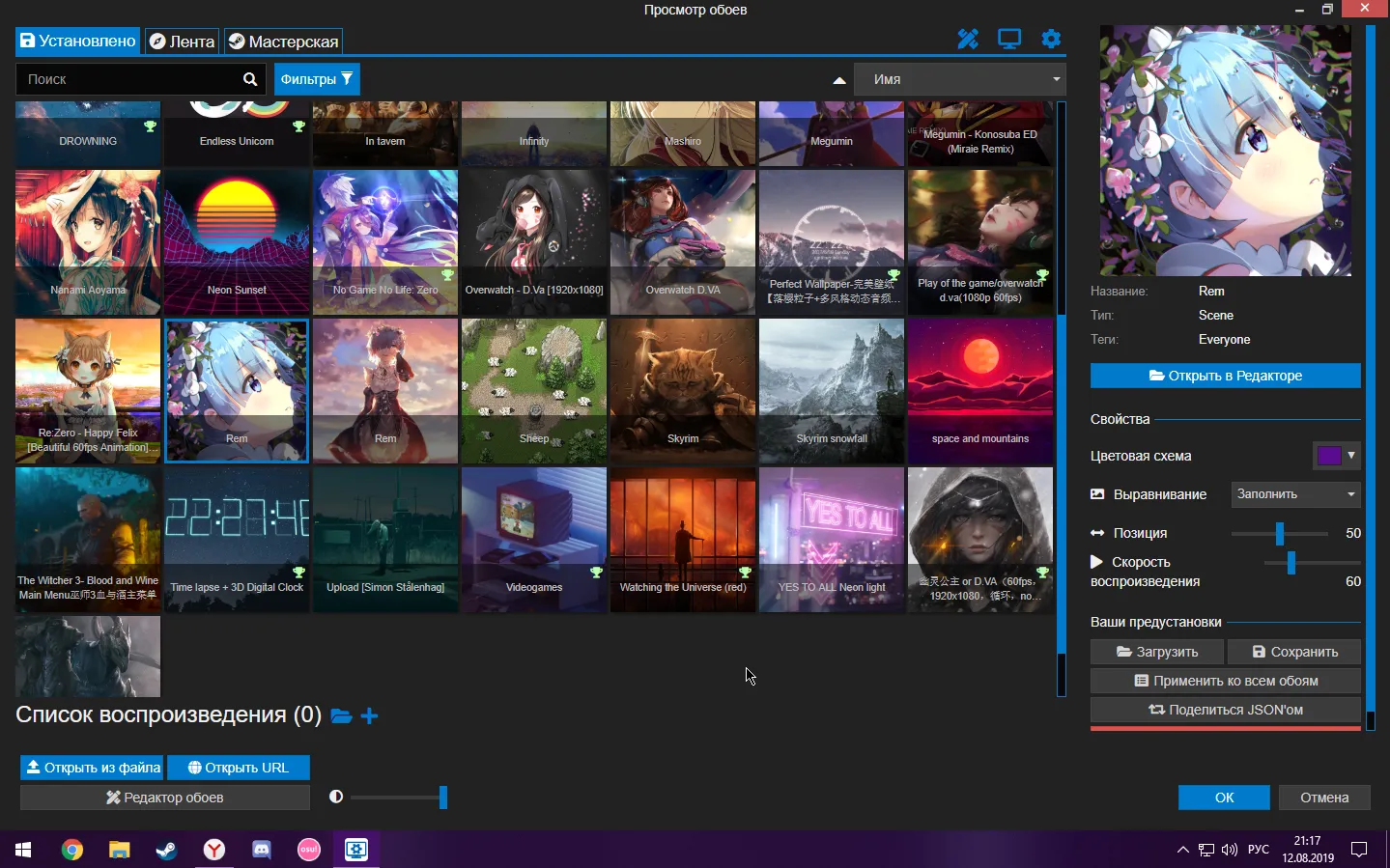This screenshot has width=1390, height=868.
Task: Click the Отмена button
Action: 1324,798
